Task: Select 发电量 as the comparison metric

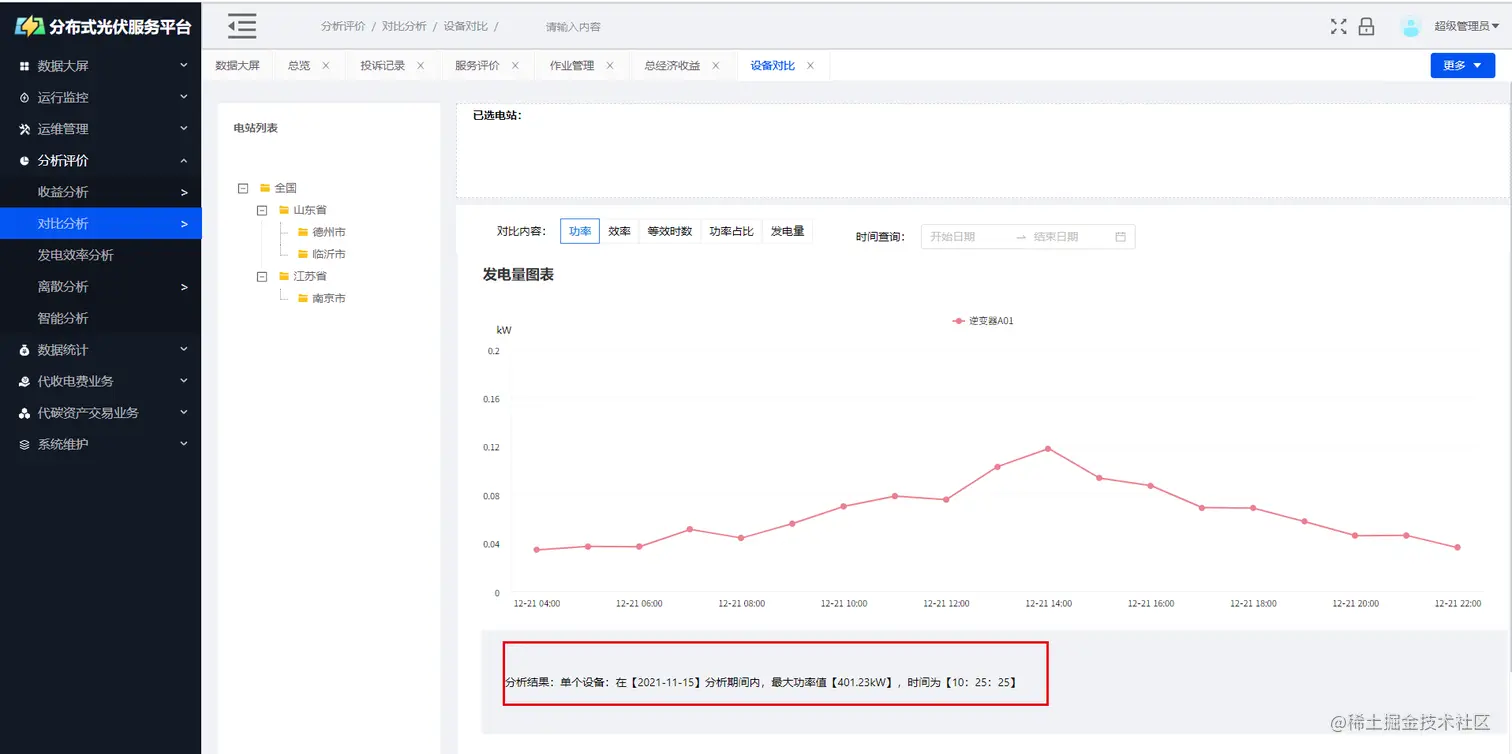Action: pyautogui.click(x=788, y=230)
